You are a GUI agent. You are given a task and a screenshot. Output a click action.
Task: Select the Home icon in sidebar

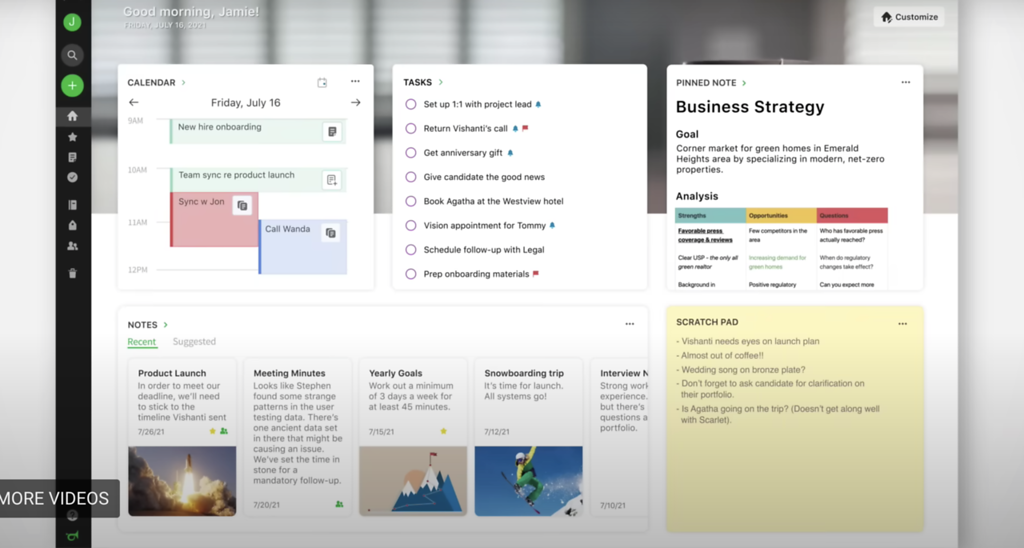pyautogui.click(x=72, y=116)
